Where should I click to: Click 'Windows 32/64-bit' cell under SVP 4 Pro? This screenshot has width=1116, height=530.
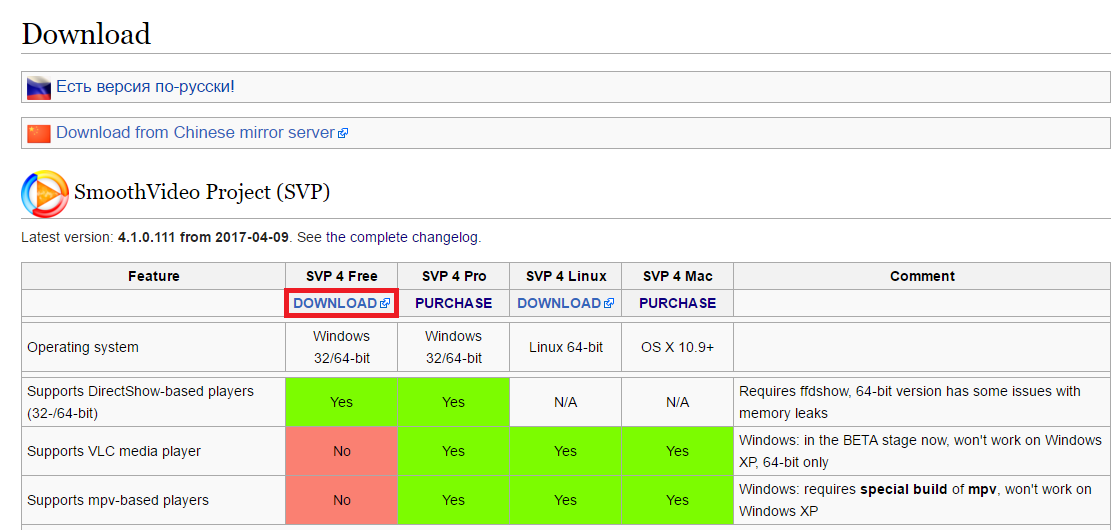click(453, 347)
